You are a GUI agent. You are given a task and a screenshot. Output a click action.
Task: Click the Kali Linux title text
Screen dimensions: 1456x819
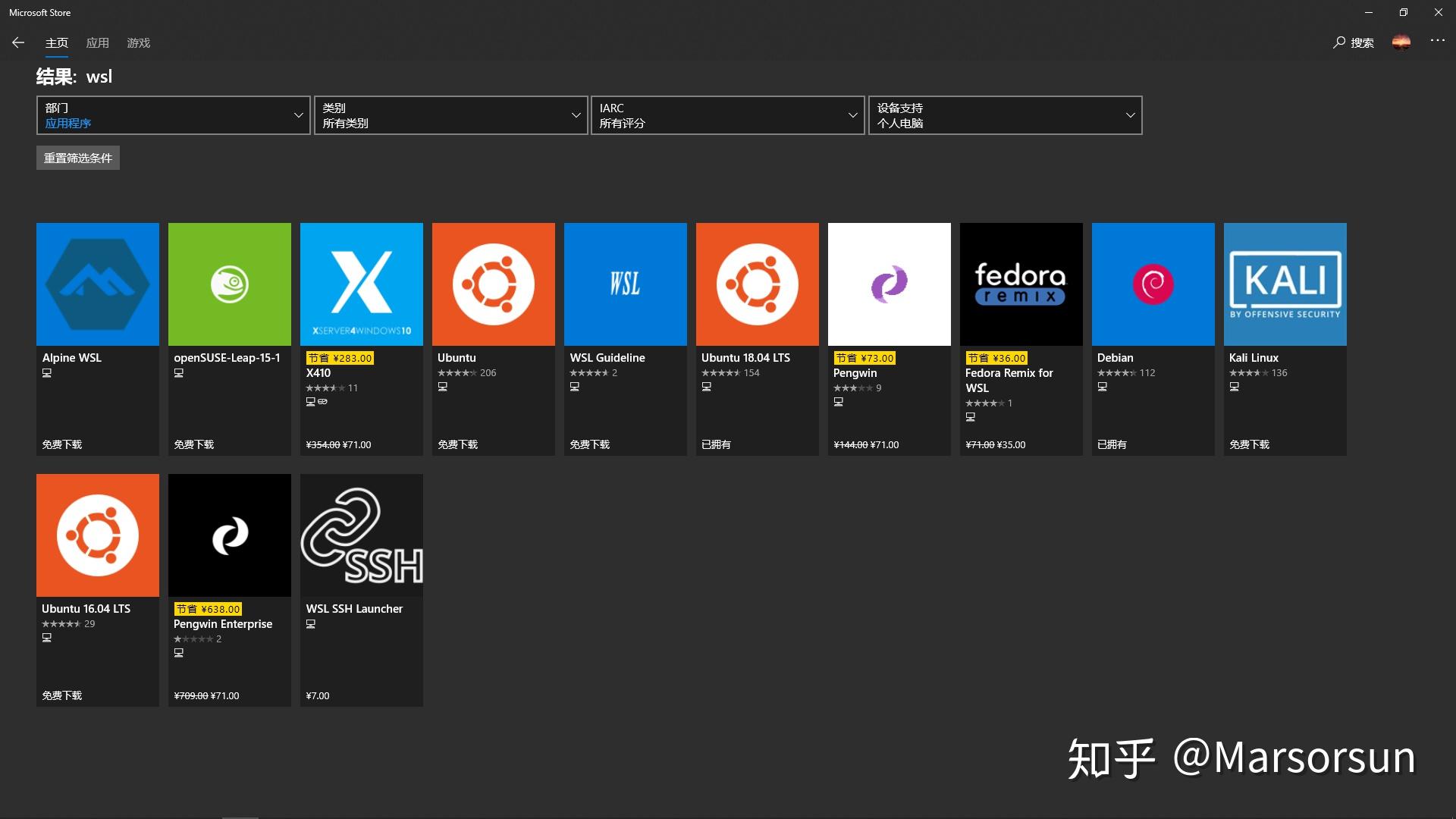tap(1254, 358)
